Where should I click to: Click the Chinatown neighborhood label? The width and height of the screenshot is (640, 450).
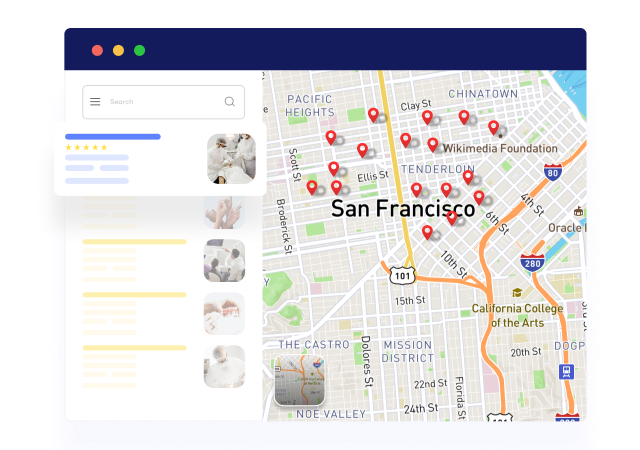click(483, 94)
